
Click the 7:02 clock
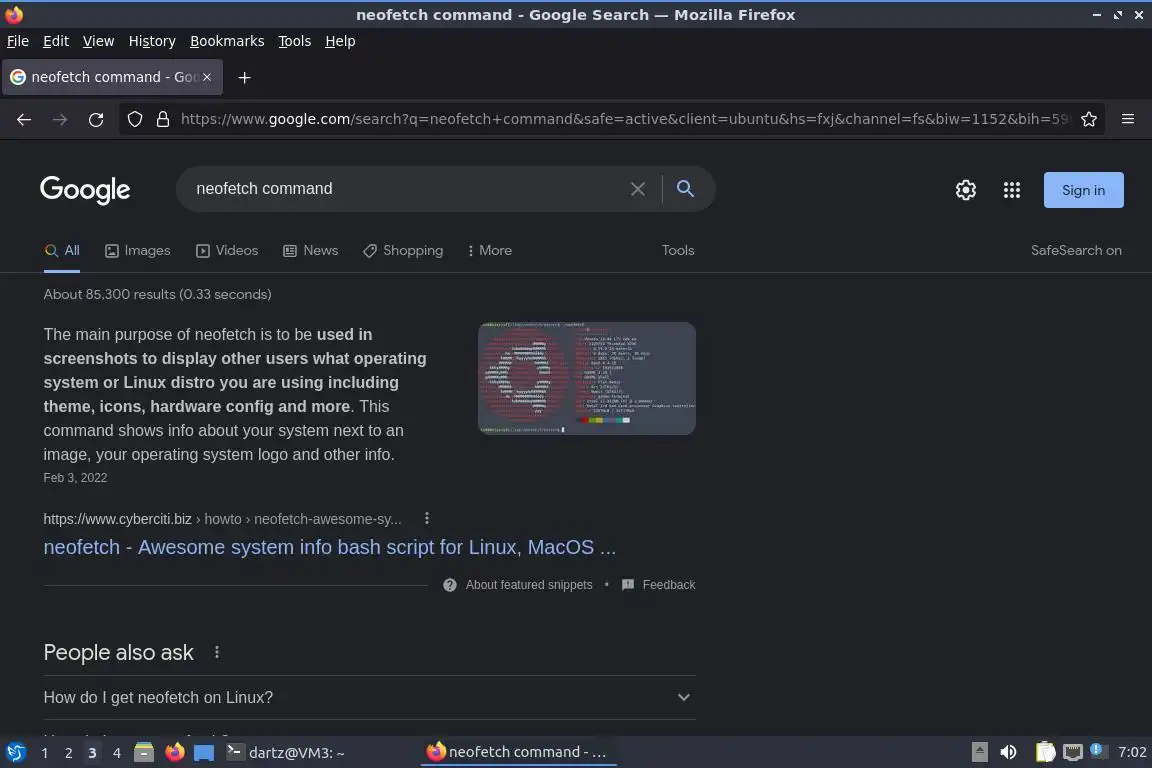point(1131,752)
